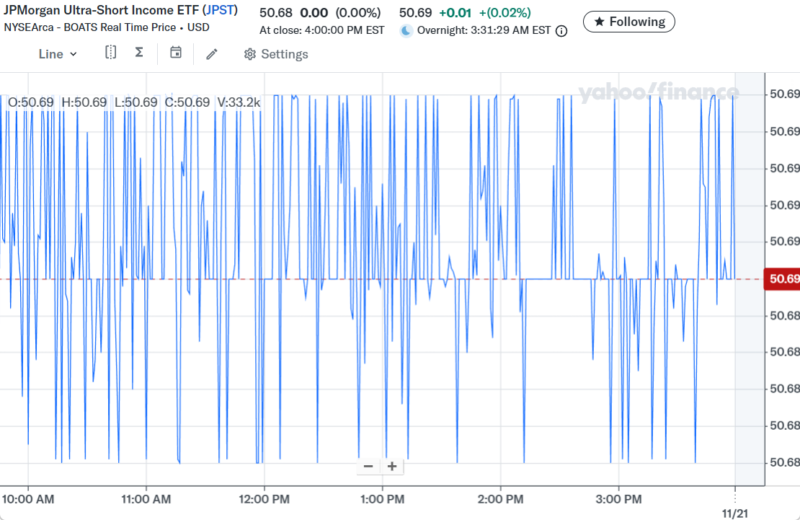Viewport: 800px width, 520px height.
Task: Click the red current price label 50.69
Action: [780, 278]
